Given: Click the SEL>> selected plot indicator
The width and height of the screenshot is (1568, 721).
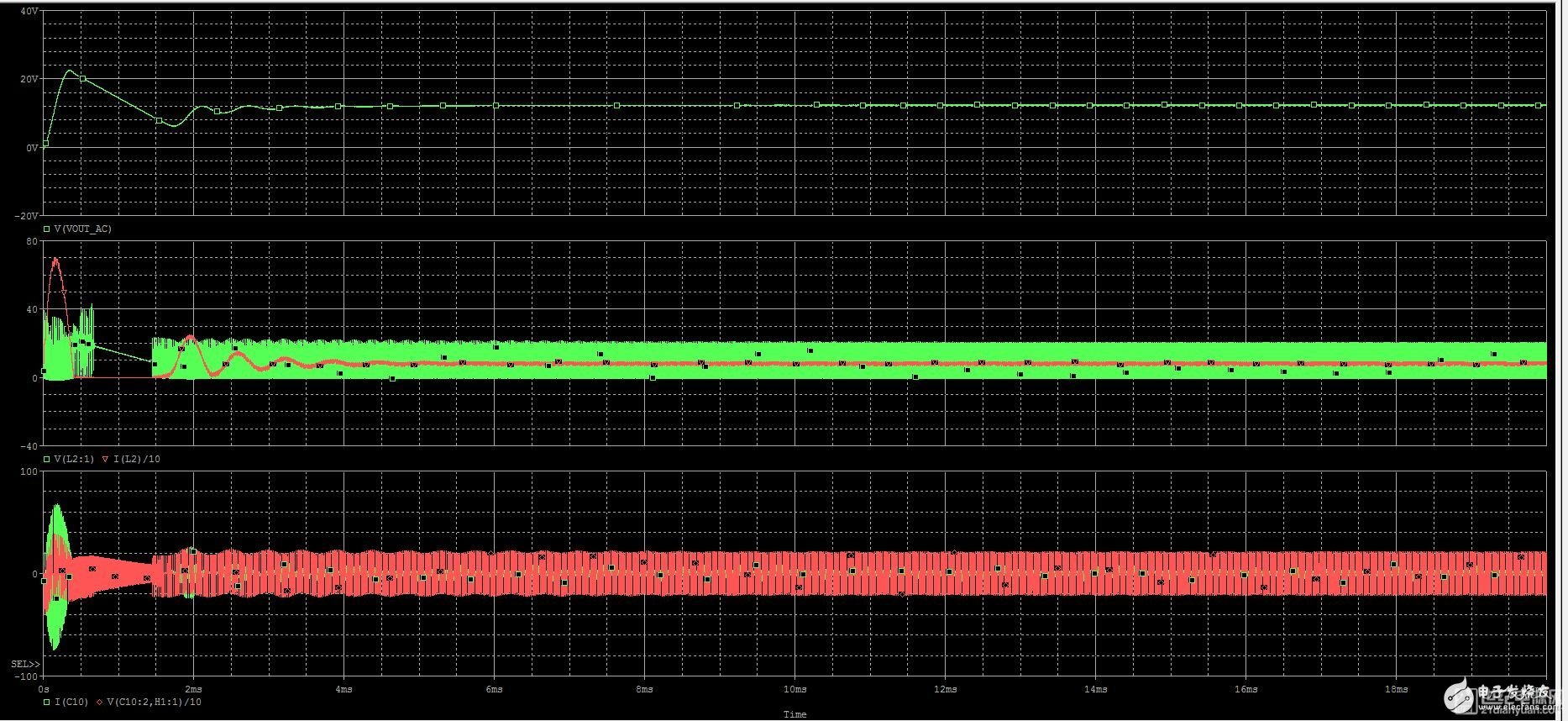Looking at the screenshot, I should coord(24,664).
